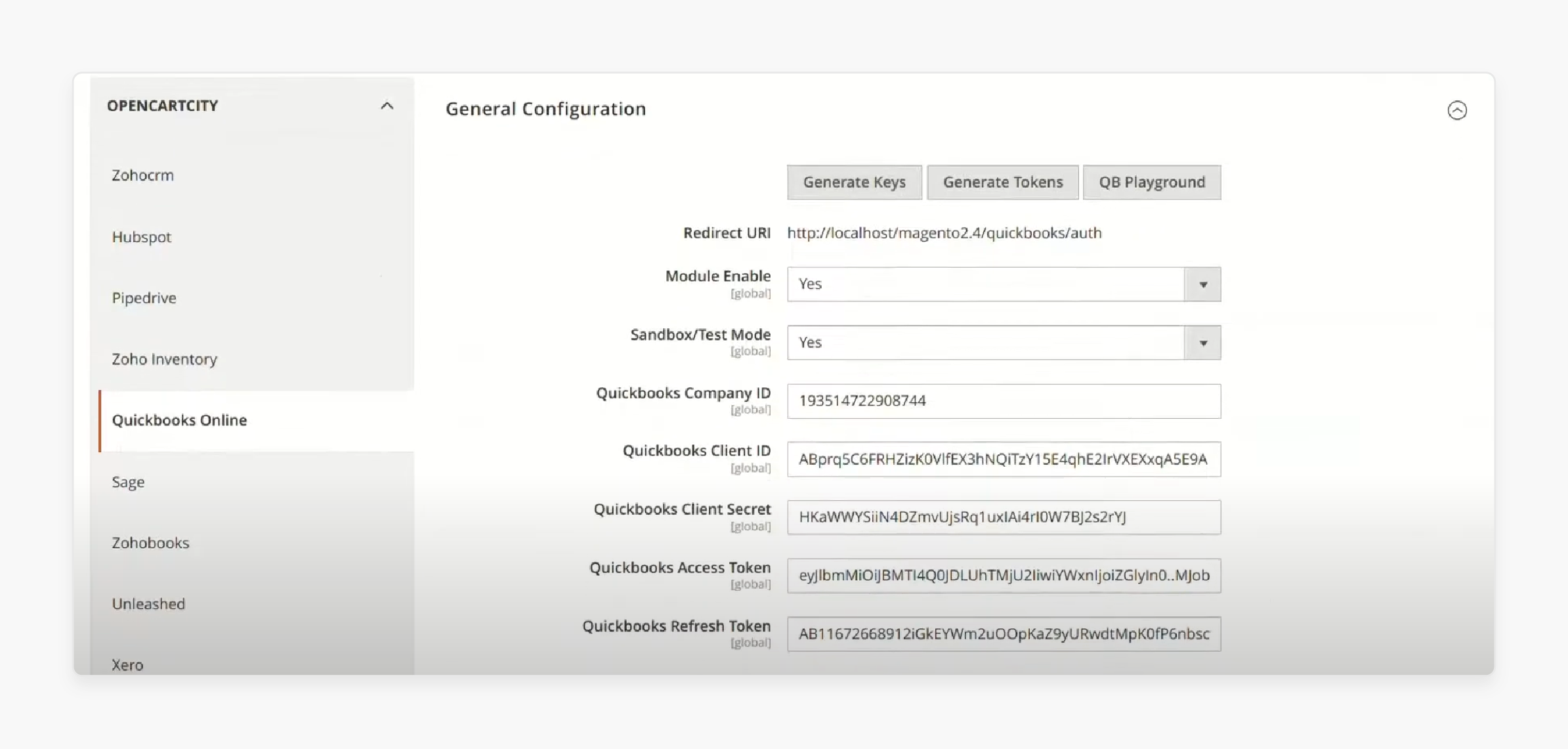1568x749 pixels.
Task: Click the Redirect URI localhost address text
Action: [944, 233]
